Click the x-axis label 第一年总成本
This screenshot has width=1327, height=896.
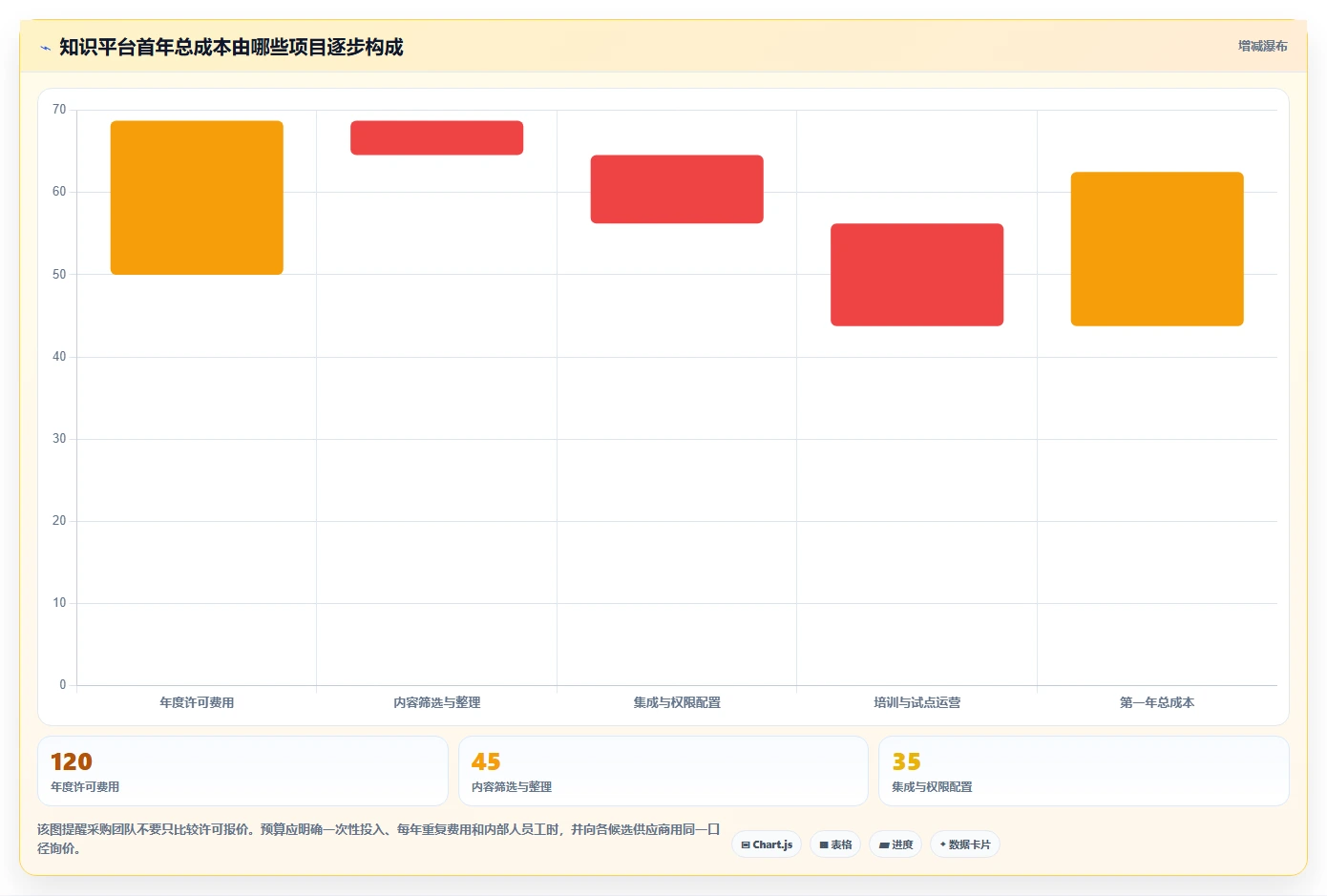[x=1157, y=702]
